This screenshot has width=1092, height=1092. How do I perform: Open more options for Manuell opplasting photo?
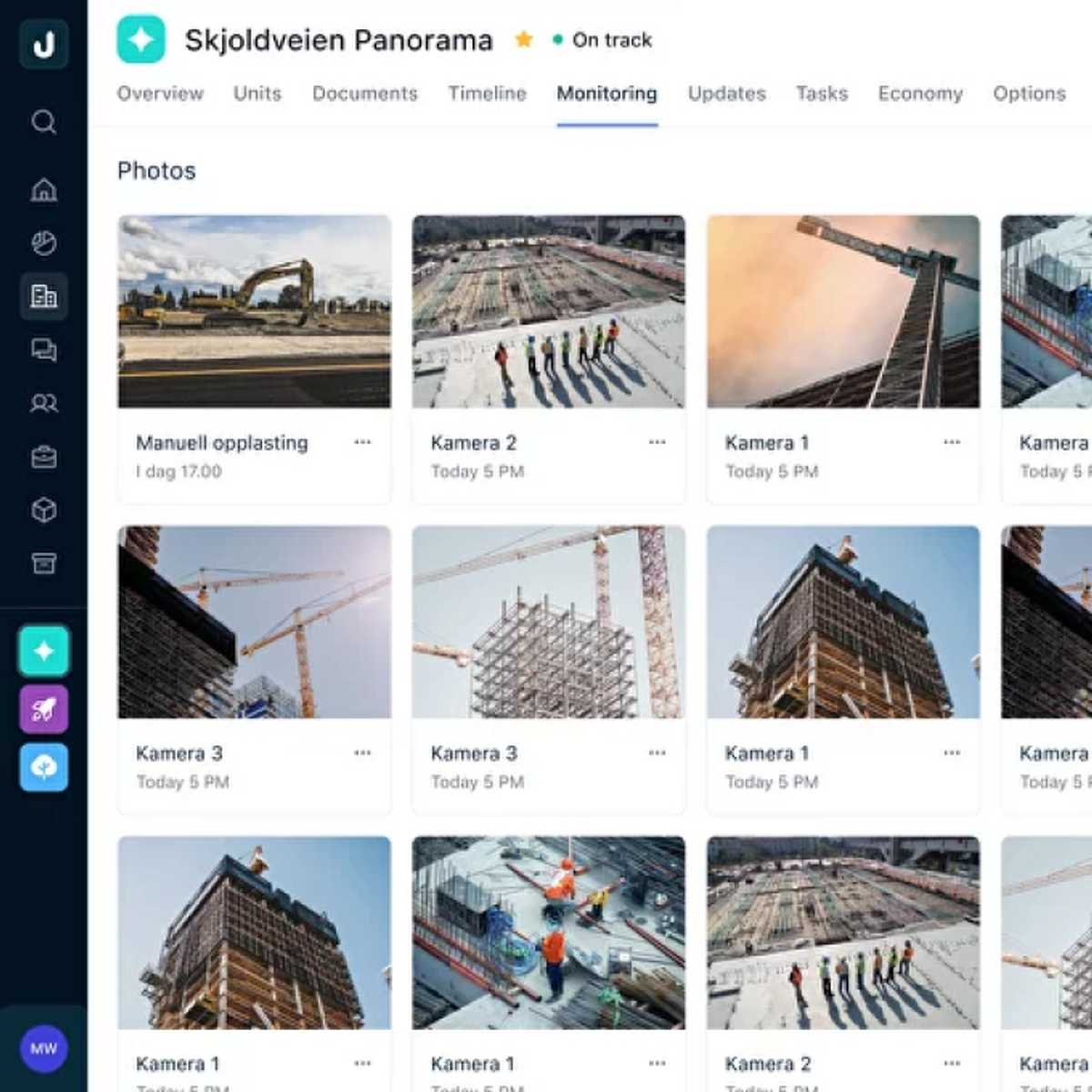click(x=363, y=442)
